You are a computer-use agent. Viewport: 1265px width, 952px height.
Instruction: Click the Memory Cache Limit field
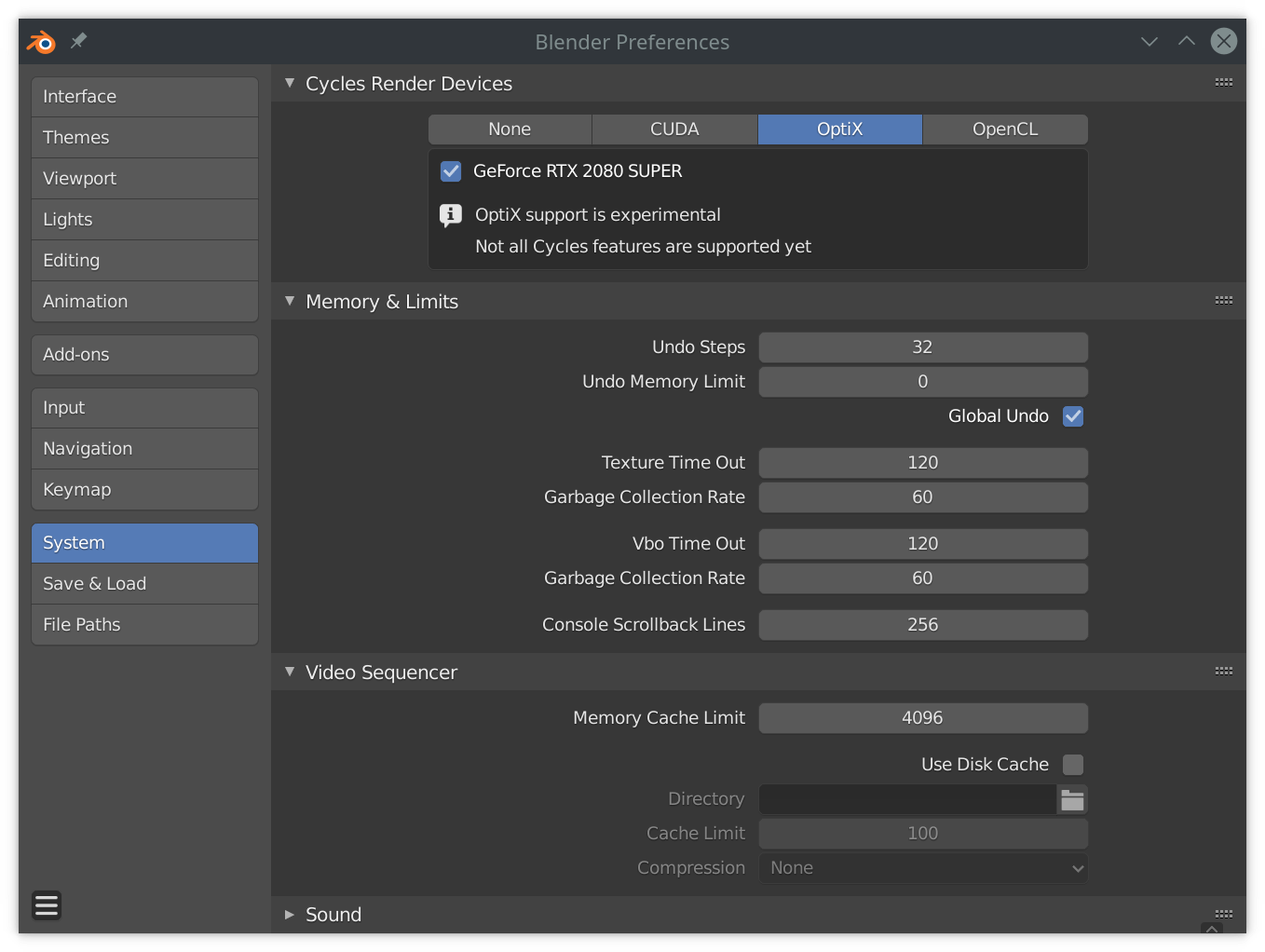tap(923, 718)
